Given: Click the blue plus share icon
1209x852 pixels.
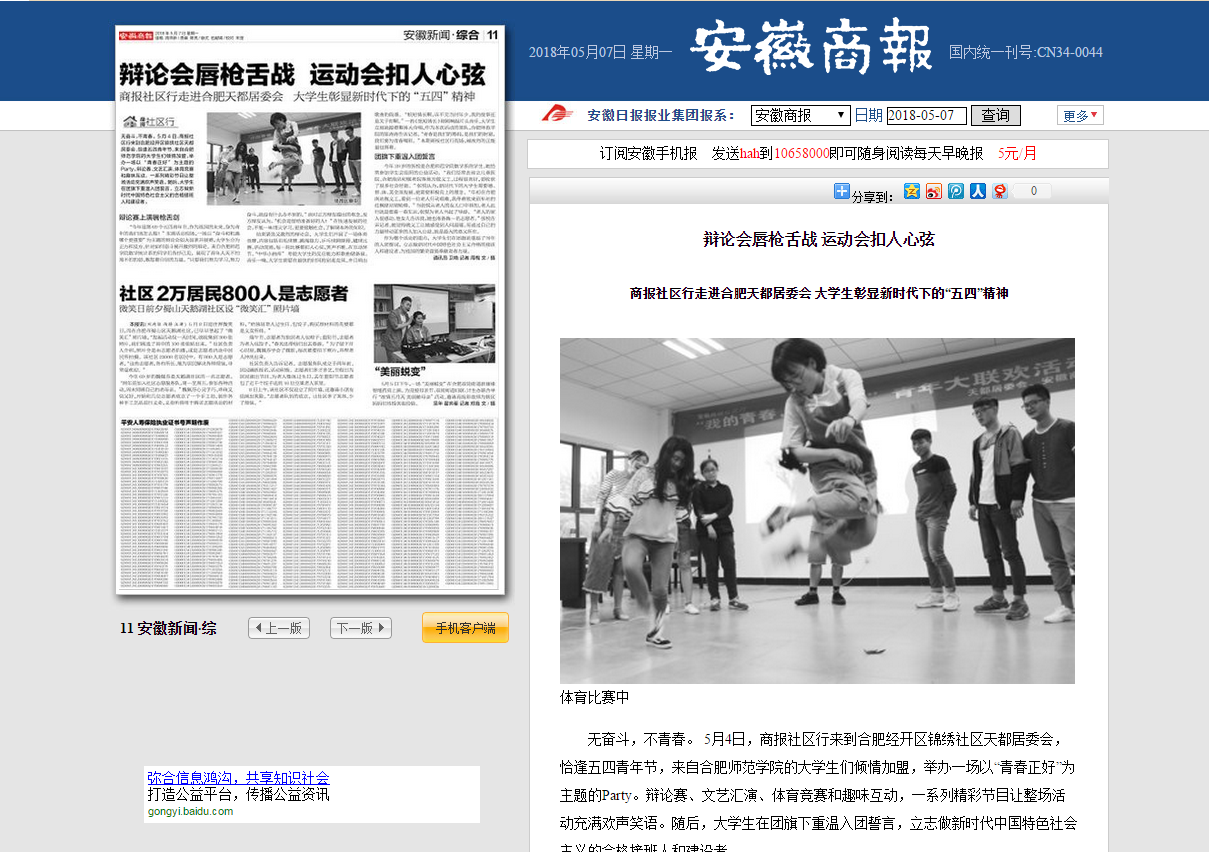Looking at the screenshot, I should [x=841, y=192].
